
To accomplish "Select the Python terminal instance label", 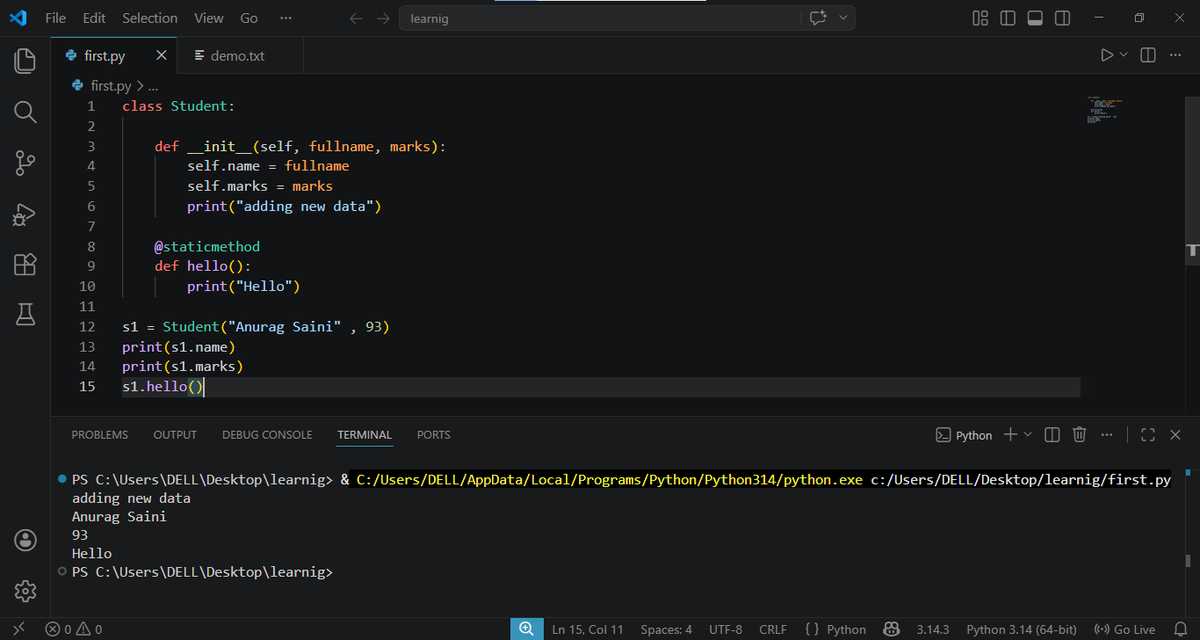I will pyautogui.click(x=964, y=434).
